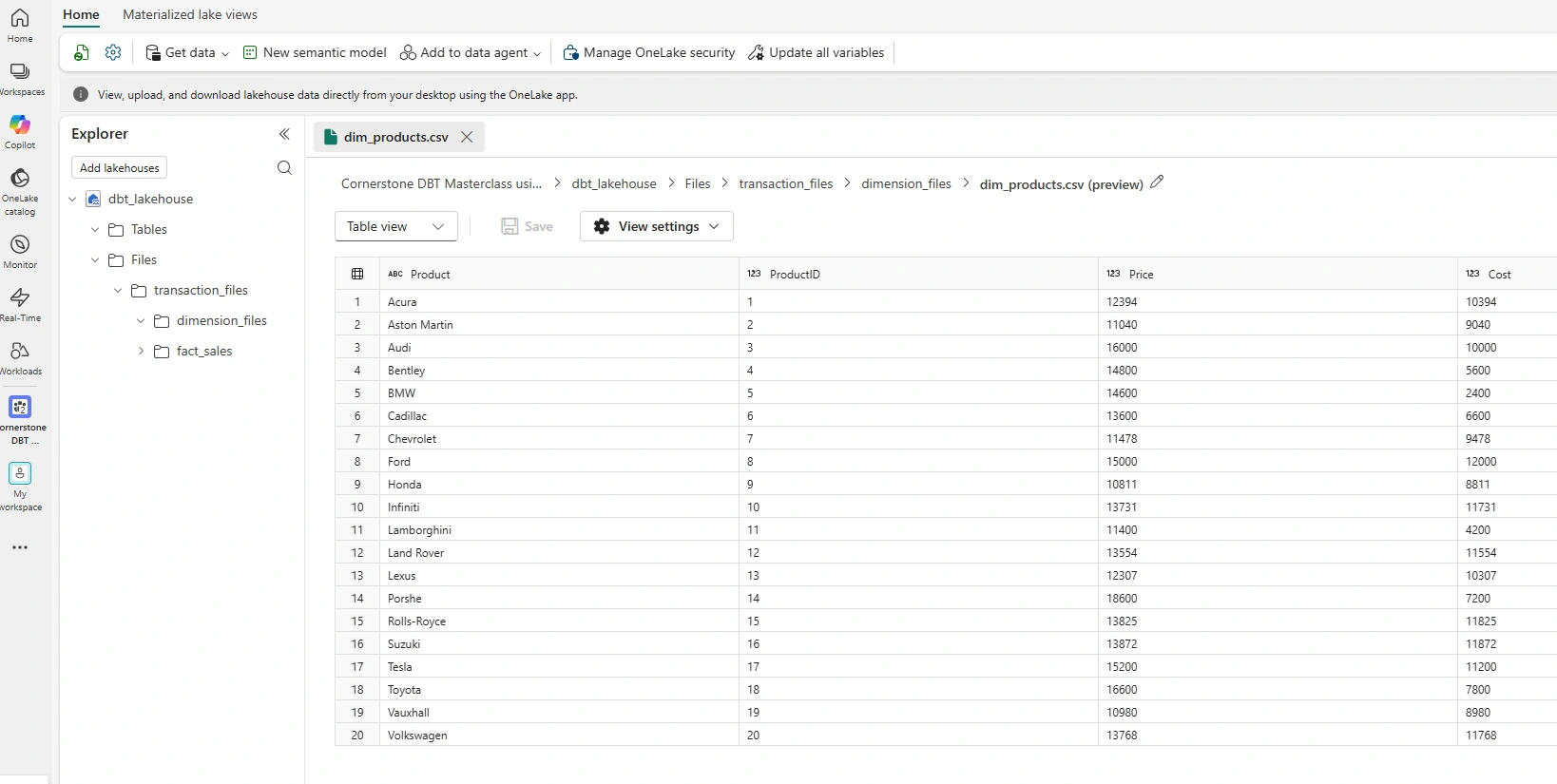Screen dimensions: 1557x784
Task: Open the View settings dropdown
Action: point(656,226)
